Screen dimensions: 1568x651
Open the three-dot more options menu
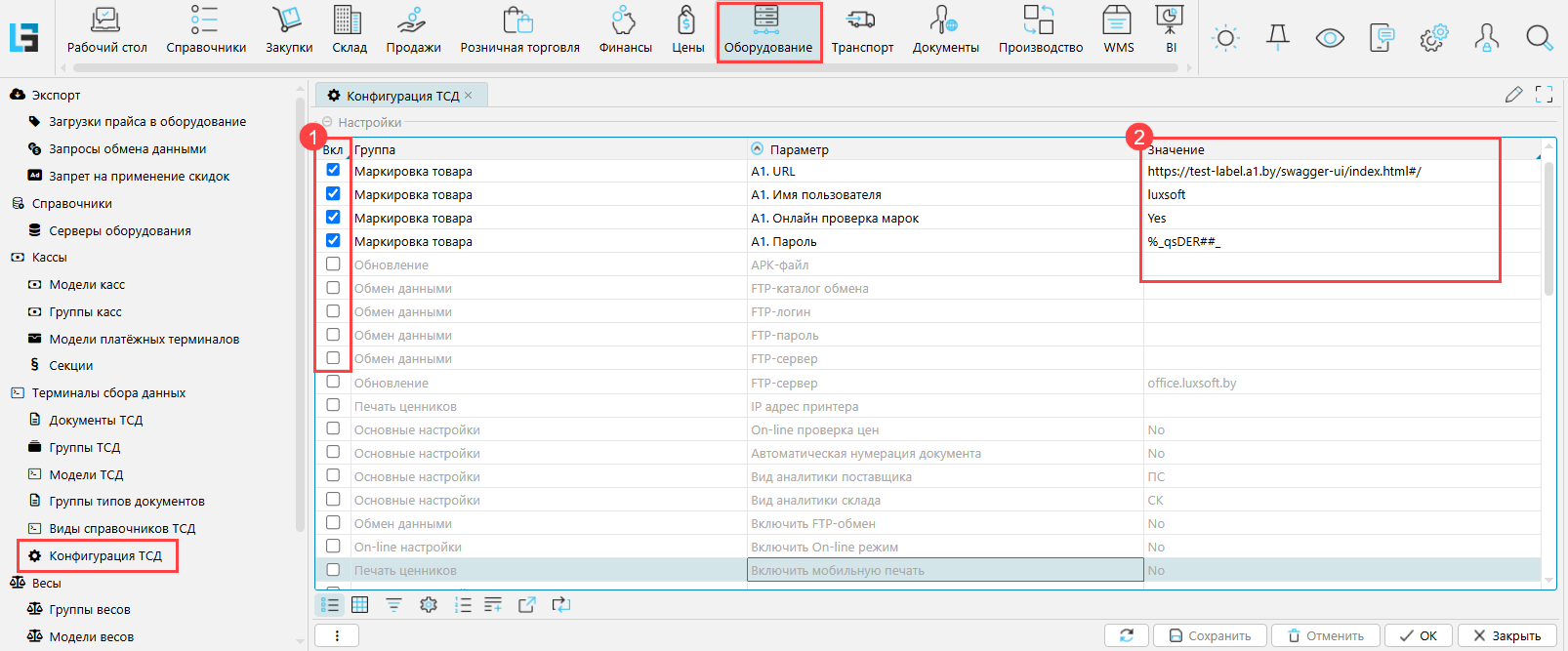[x=337, y=635]
